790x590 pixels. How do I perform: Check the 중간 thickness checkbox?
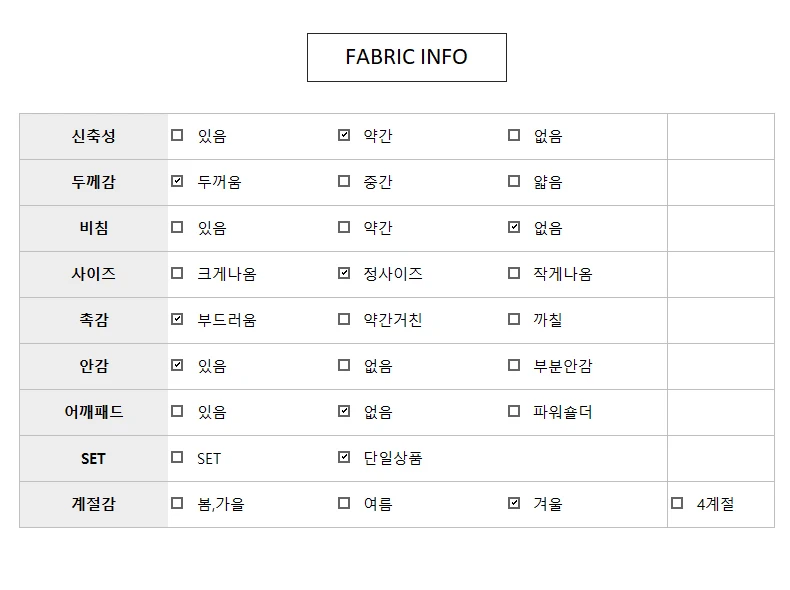pos(344,181)
